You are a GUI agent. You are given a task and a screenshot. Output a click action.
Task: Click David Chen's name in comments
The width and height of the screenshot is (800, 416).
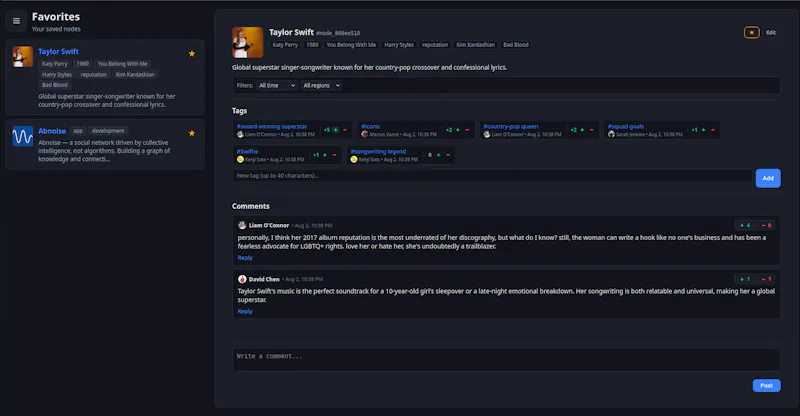point(264,279)
